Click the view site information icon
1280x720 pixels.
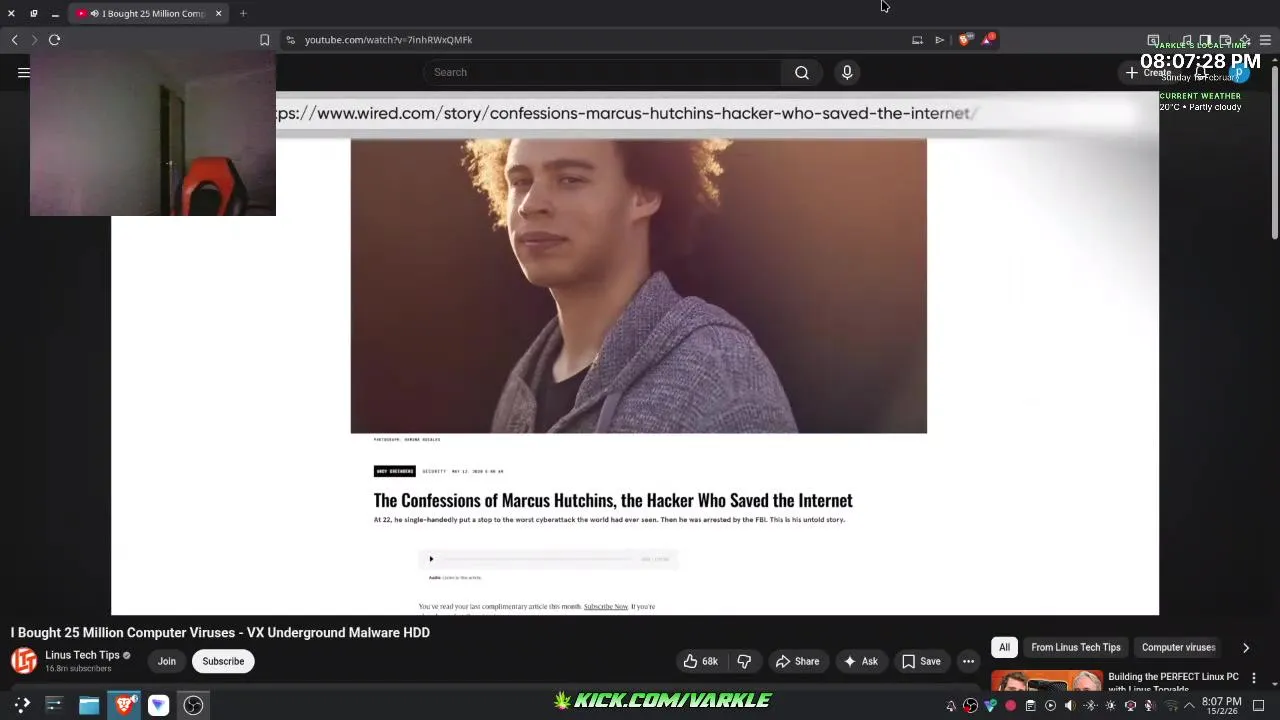[x=290, y=40]
